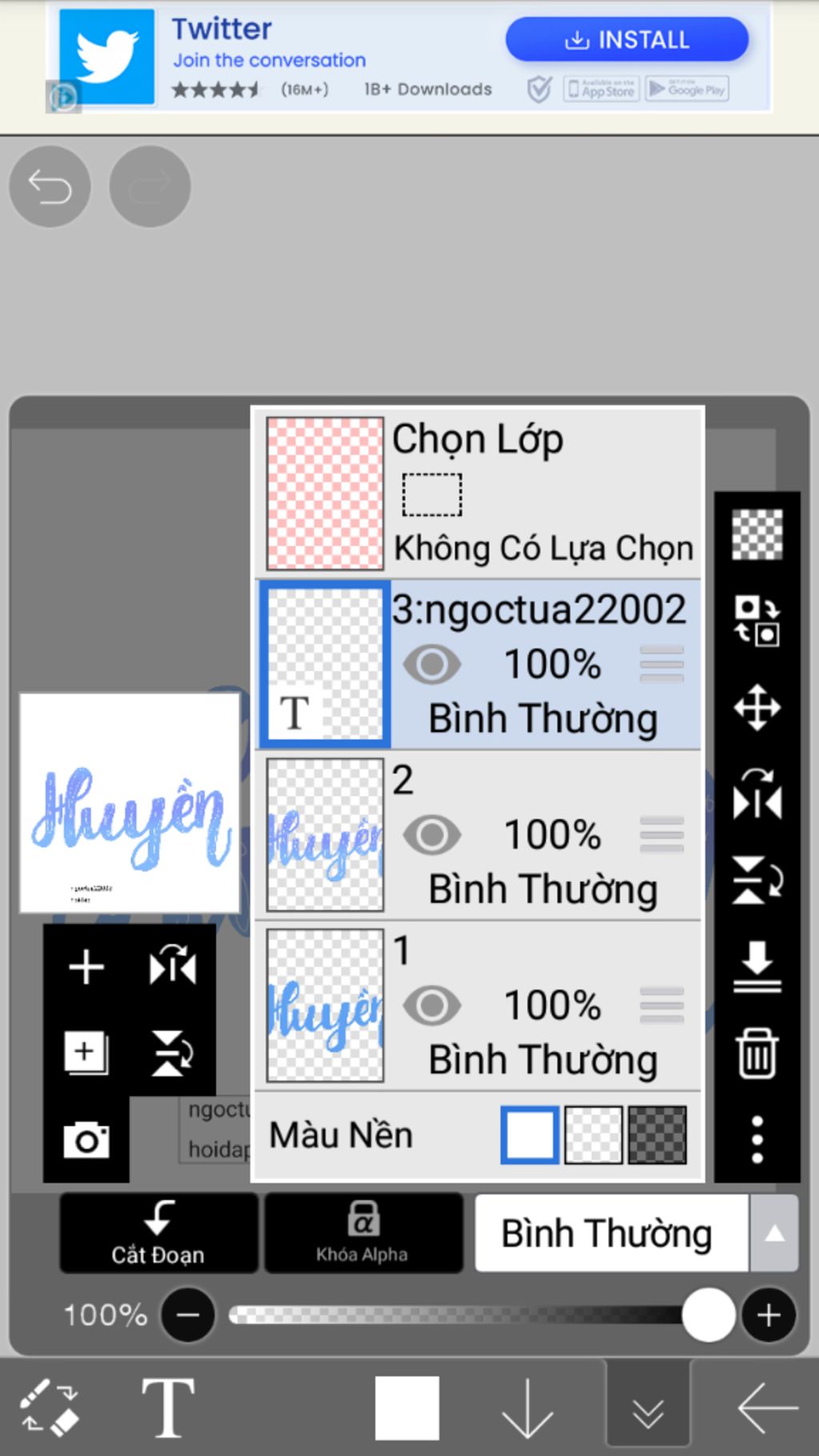The image size is (819, 1456).
Task: Select the move/transform layer icon
Action: tap(757, 708)
